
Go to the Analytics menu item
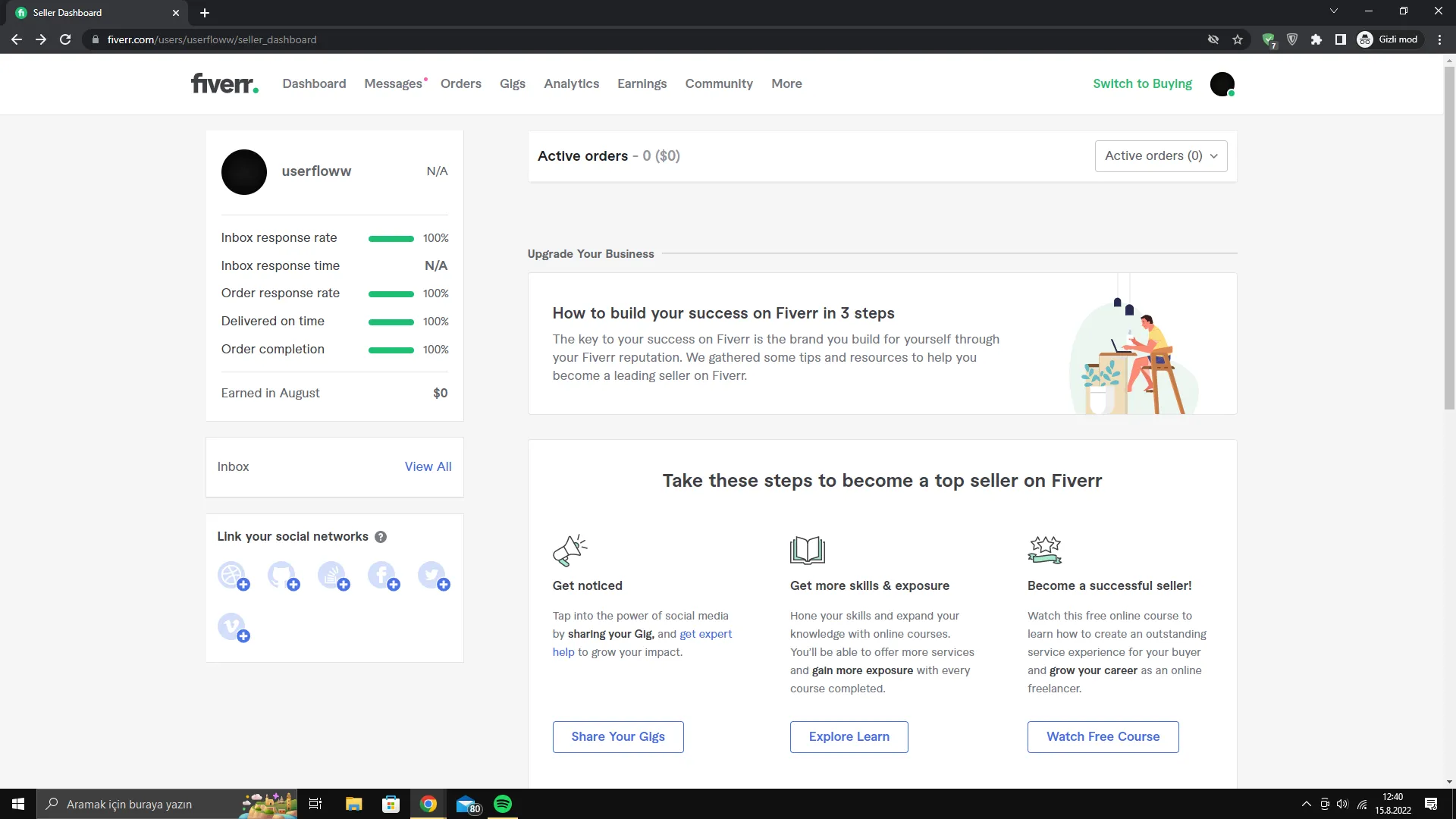point(571,83)
